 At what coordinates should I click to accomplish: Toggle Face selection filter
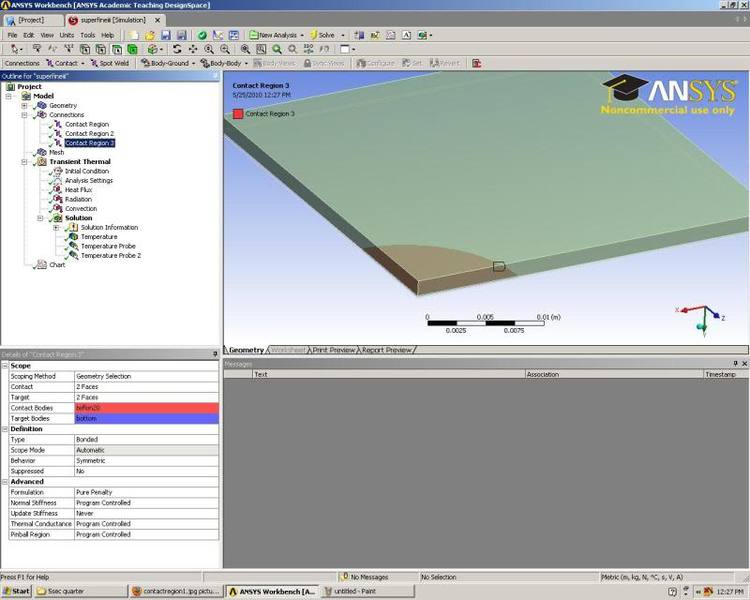(116, 49)
